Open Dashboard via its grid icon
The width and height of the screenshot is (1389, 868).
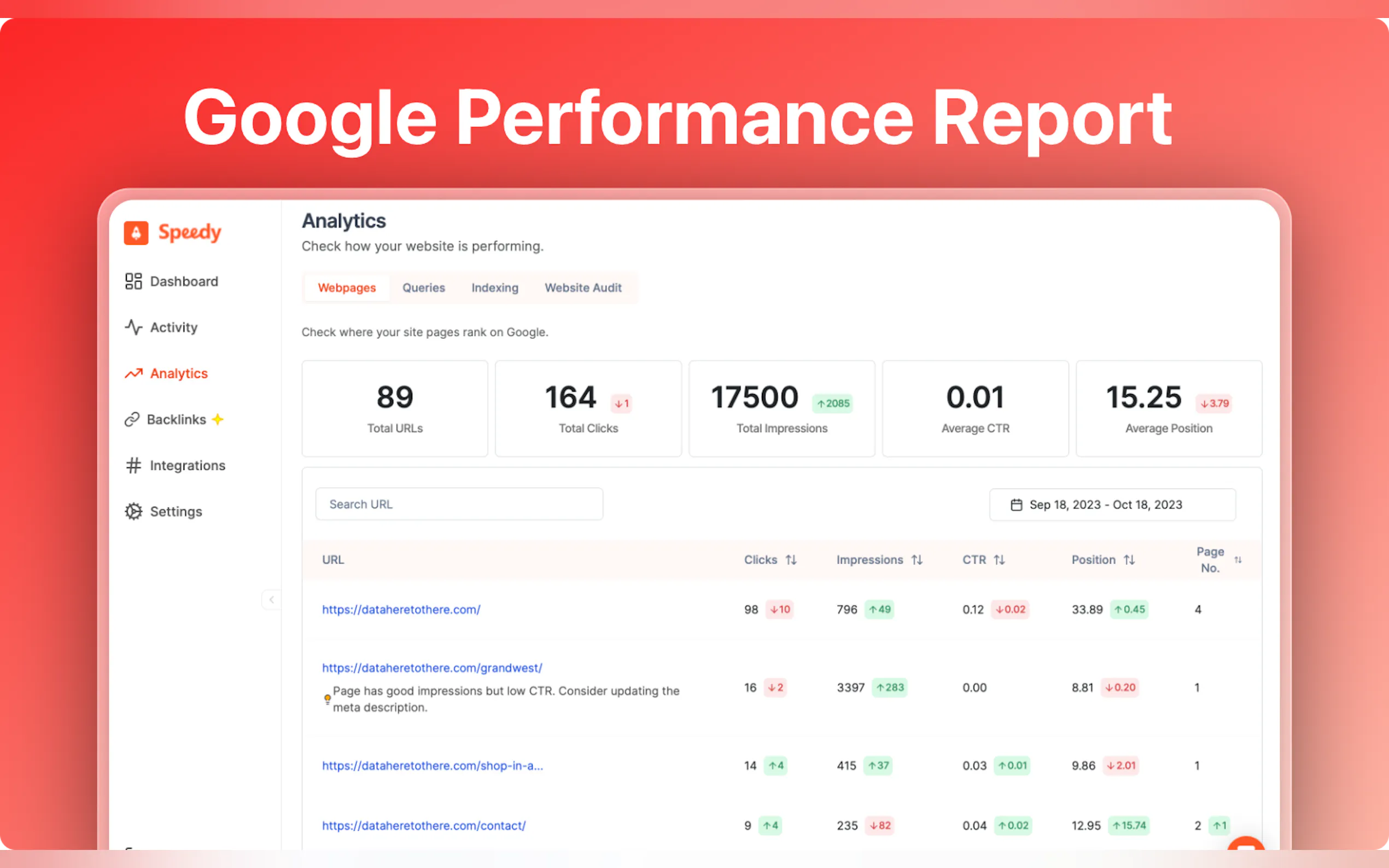133,281
